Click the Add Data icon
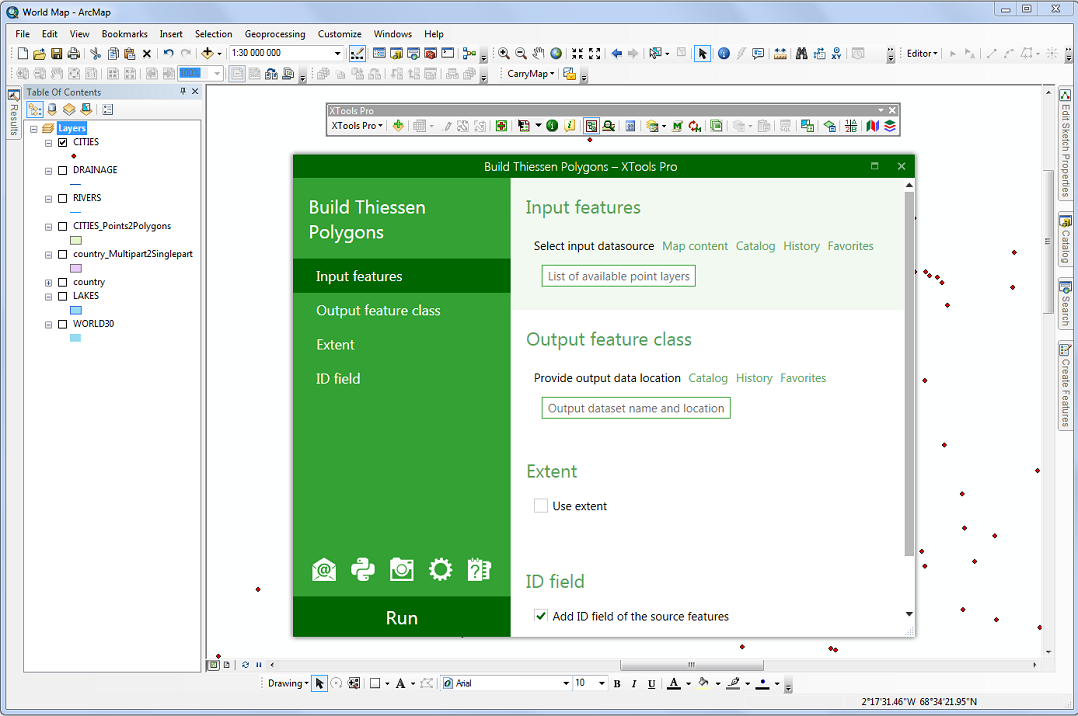 click(x=207, y=54)
